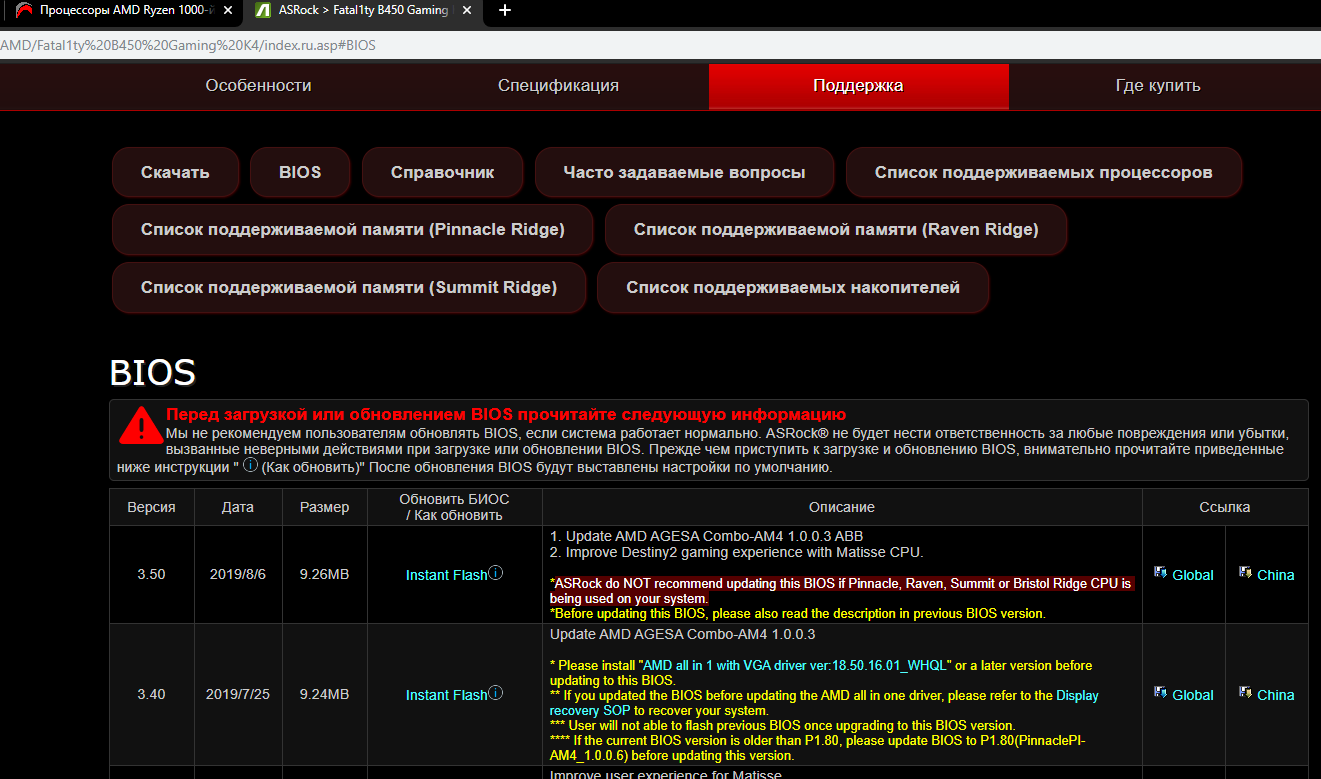Click the "Размер" column header

click(x=325, y=507)
